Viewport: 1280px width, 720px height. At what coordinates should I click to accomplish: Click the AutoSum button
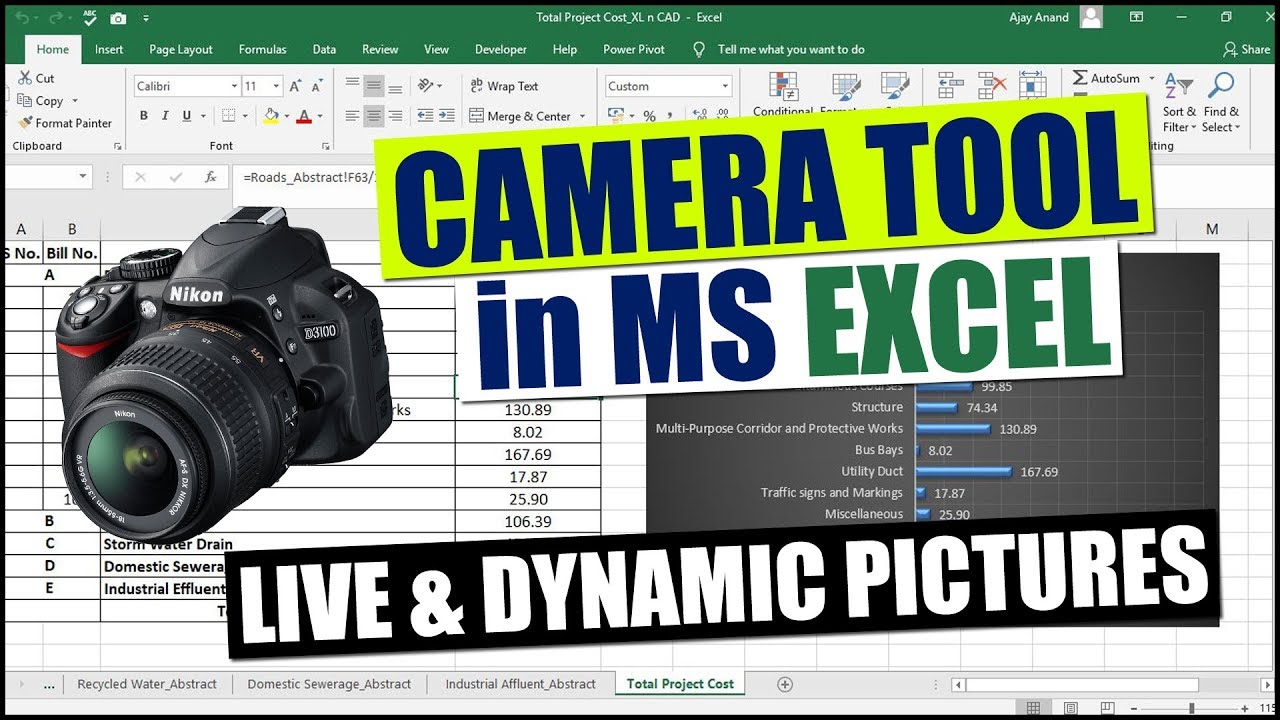click(1106, 78)
